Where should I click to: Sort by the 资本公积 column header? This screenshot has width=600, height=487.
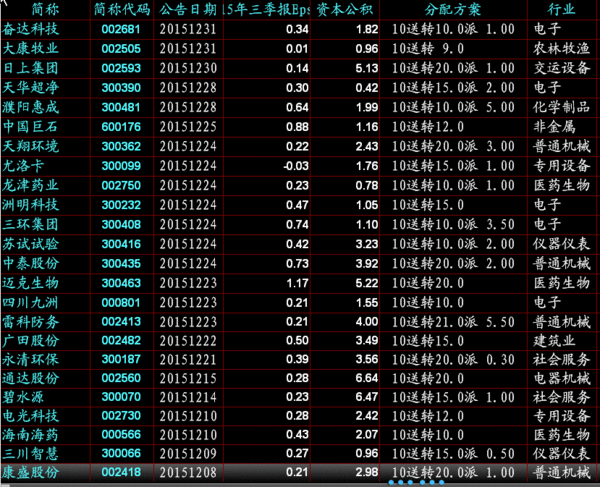click(x=344, y=10)
